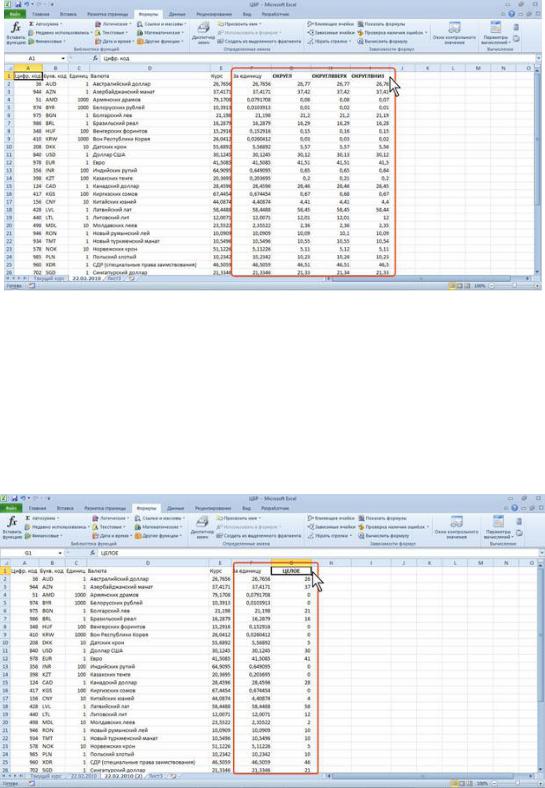
Task: Open Financial functions in top window
Action: 46,41
